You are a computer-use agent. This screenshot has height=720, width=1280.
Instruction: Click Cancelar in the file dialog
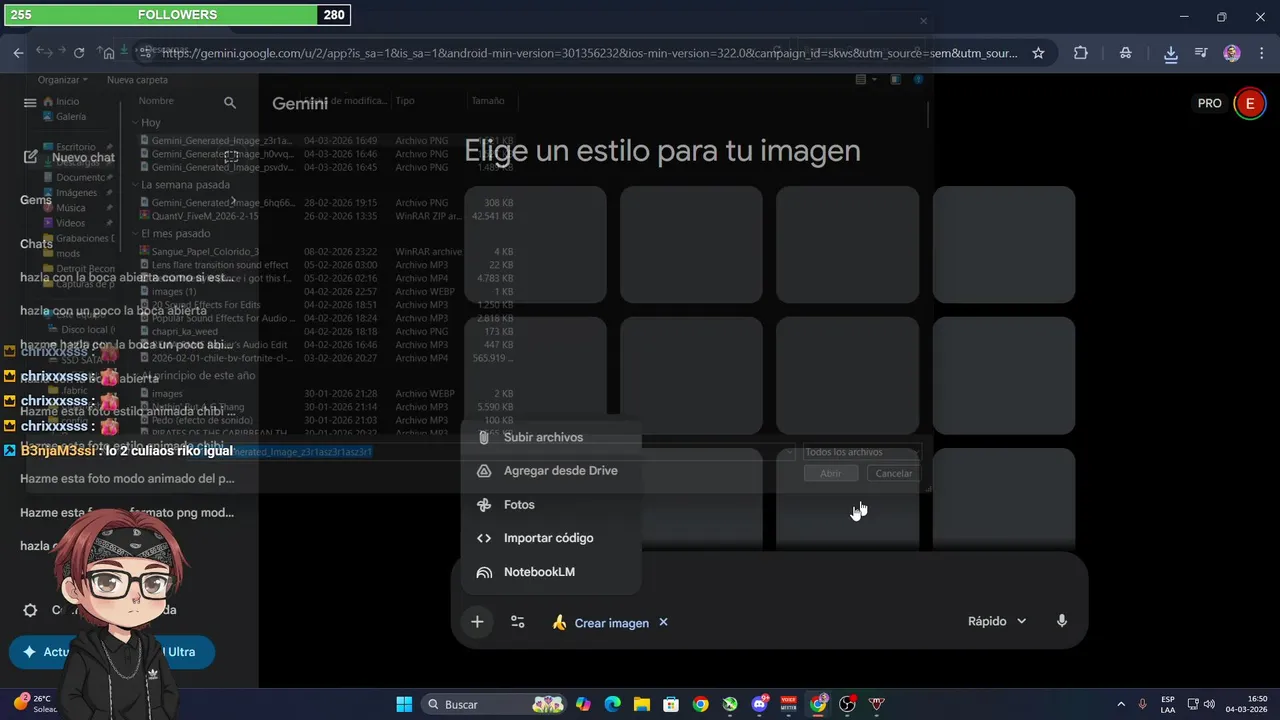tap(893, 473)
